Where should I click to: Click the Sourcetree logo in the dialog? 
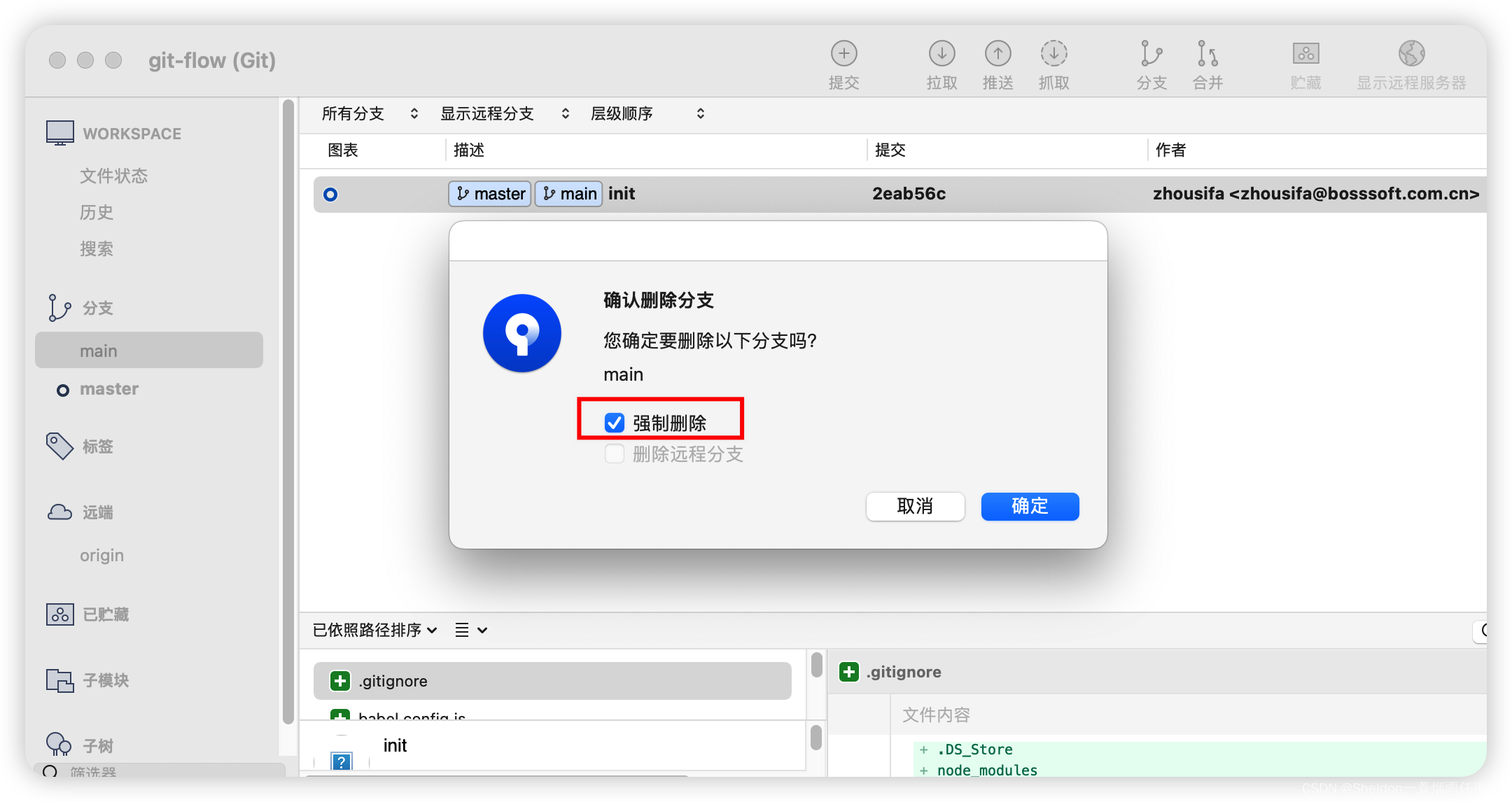(x=522, y=333)
